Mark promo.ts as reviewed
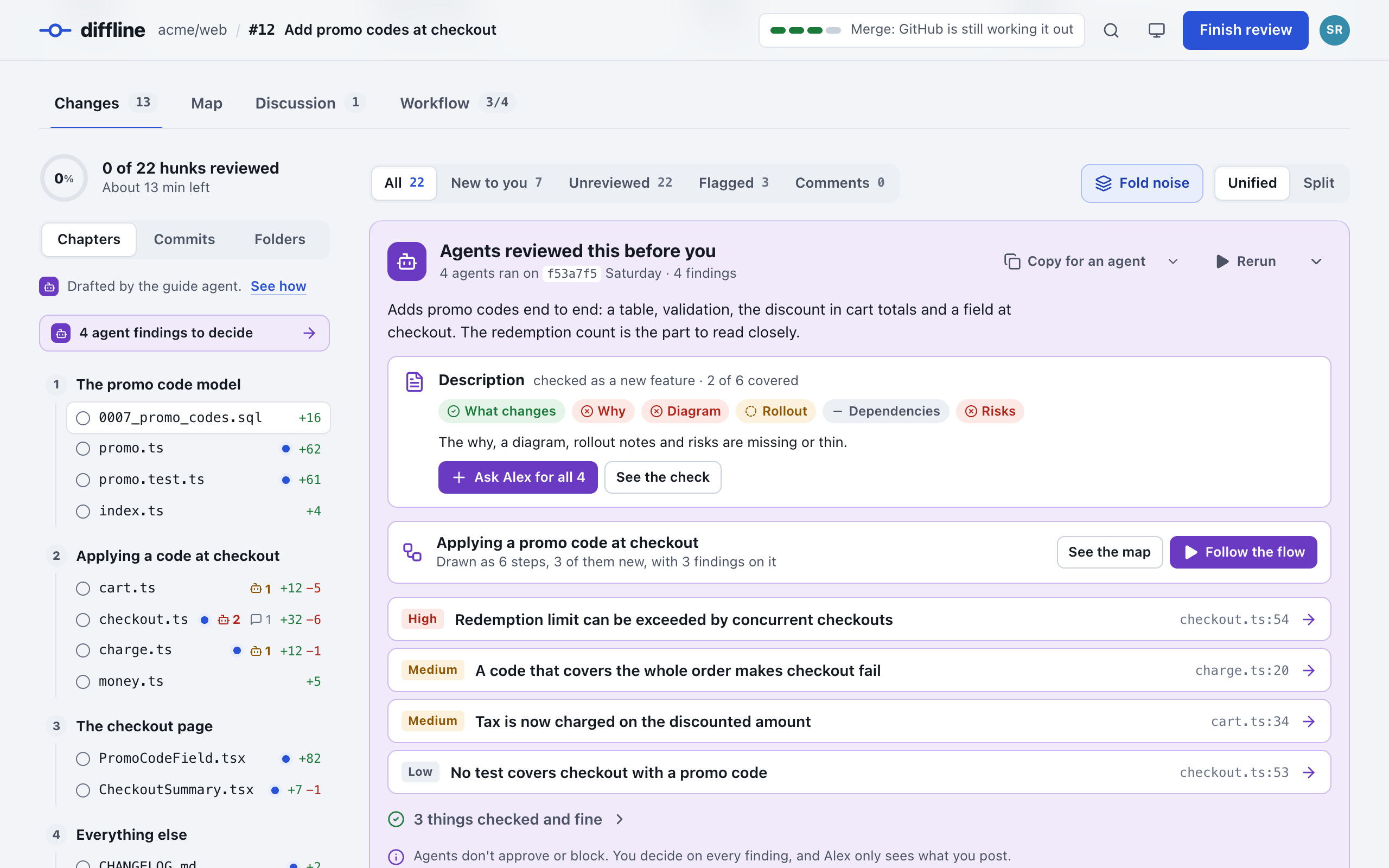 click(x=83, y=449)
